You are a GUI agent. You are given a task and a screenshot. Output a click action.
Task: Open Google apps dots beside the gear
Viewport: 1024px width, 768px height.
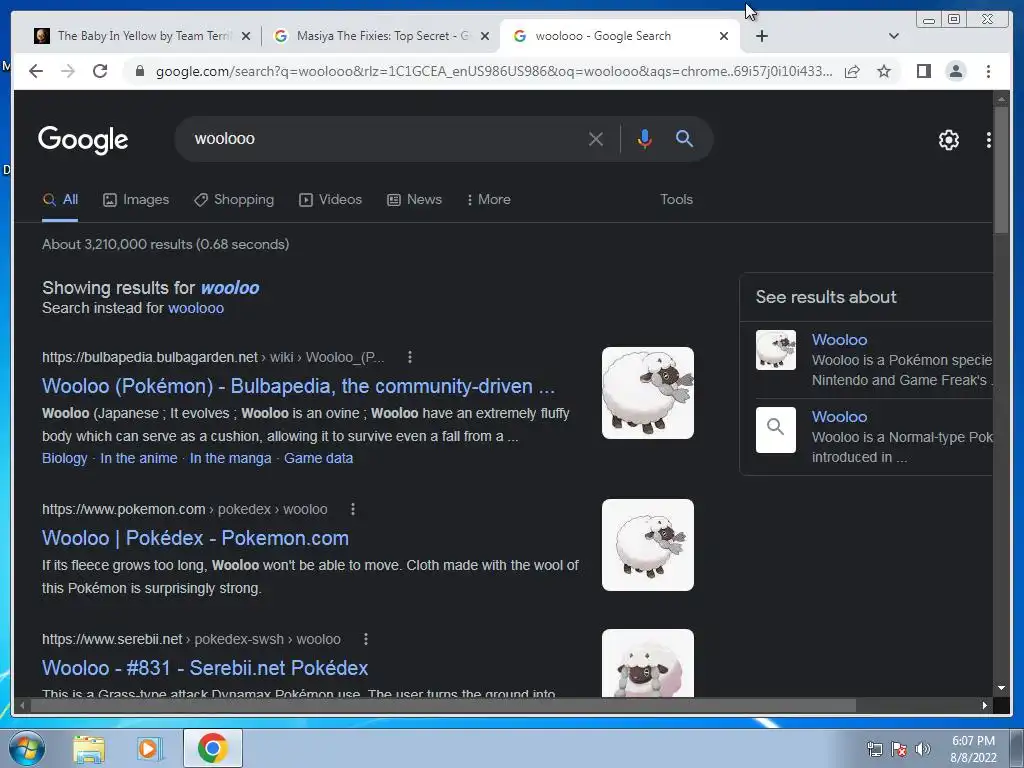click(989, 140)
